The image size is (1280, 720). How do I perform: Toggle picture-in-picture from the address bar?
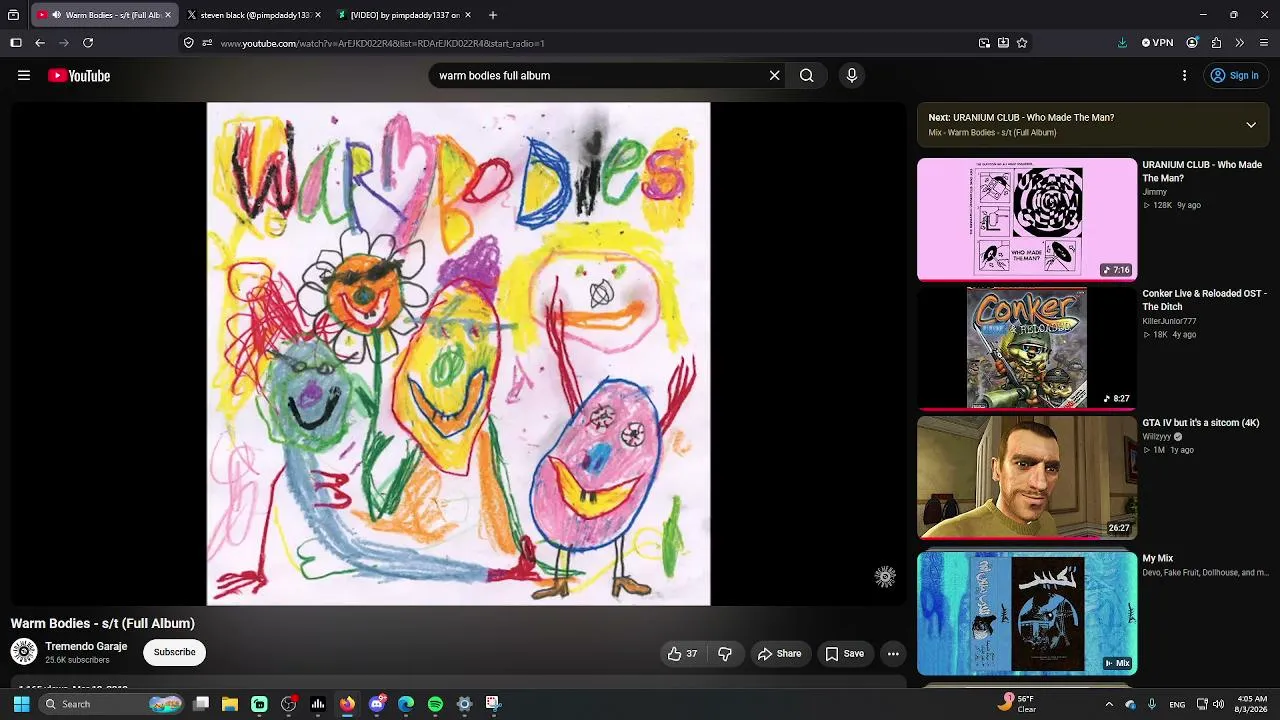pos(984,43)
